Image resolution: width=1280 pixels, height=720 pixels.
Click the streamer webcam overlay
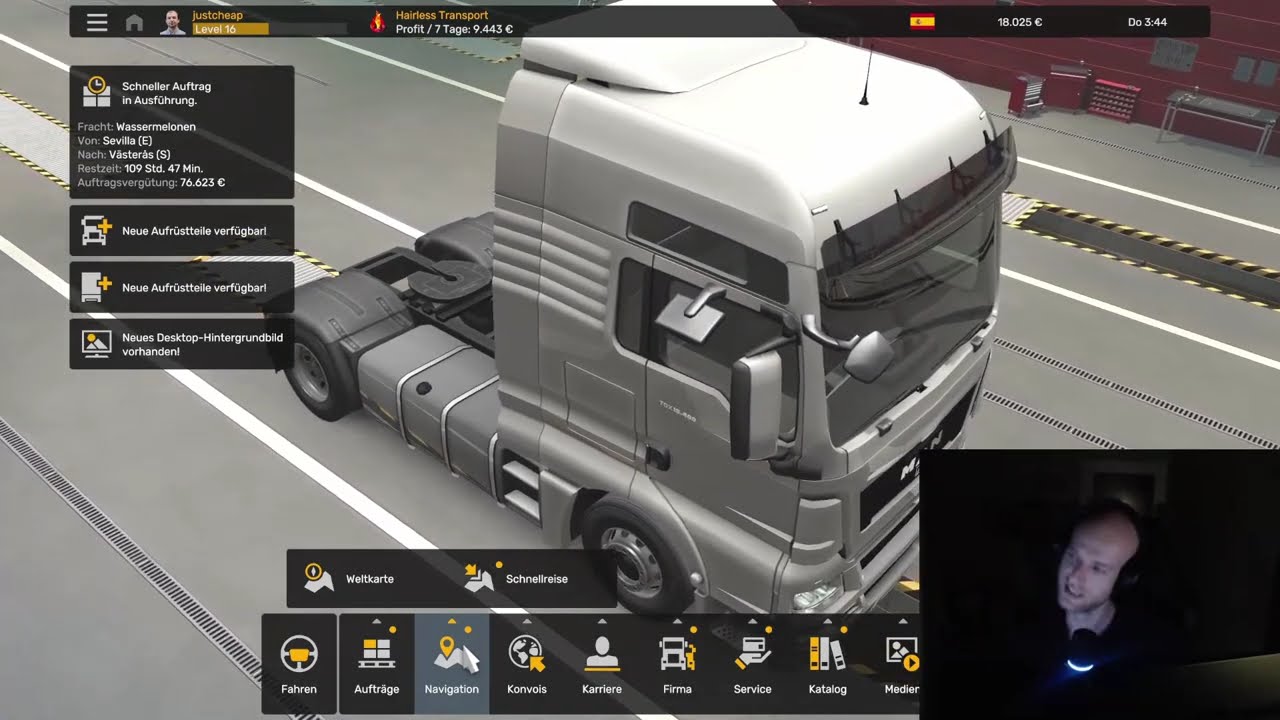[x=1099, y=584]
